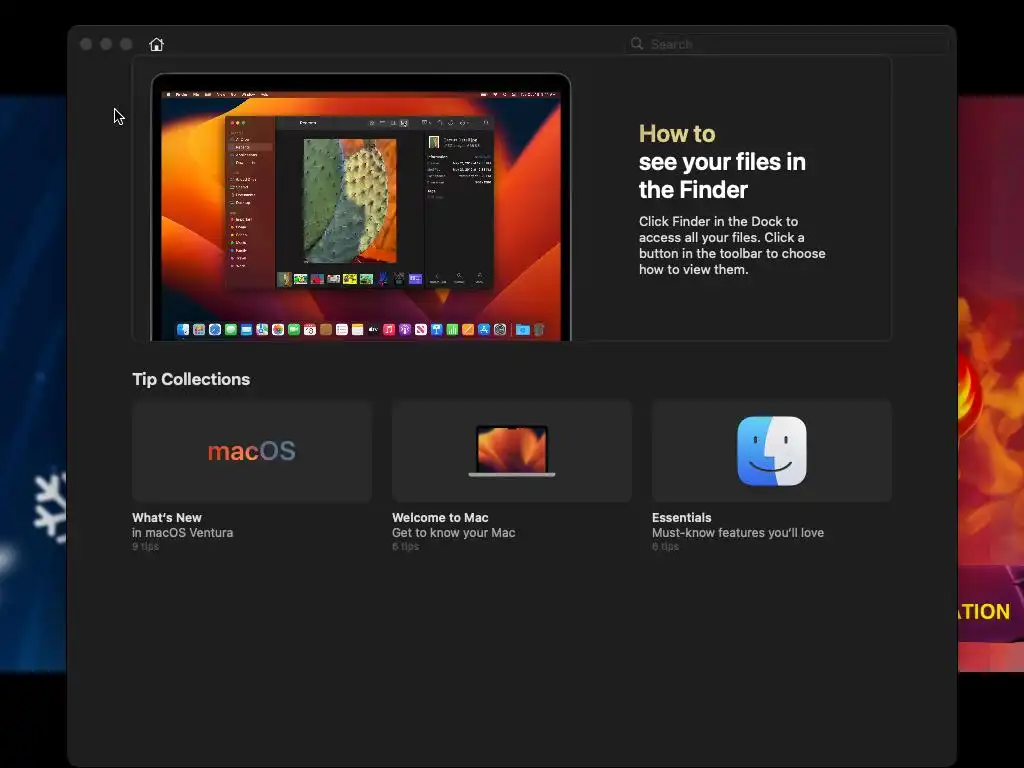Click the Home icon in the Tips toolbar
Viewport: 1024px width, 768px height.
click(x=156, y=44)
